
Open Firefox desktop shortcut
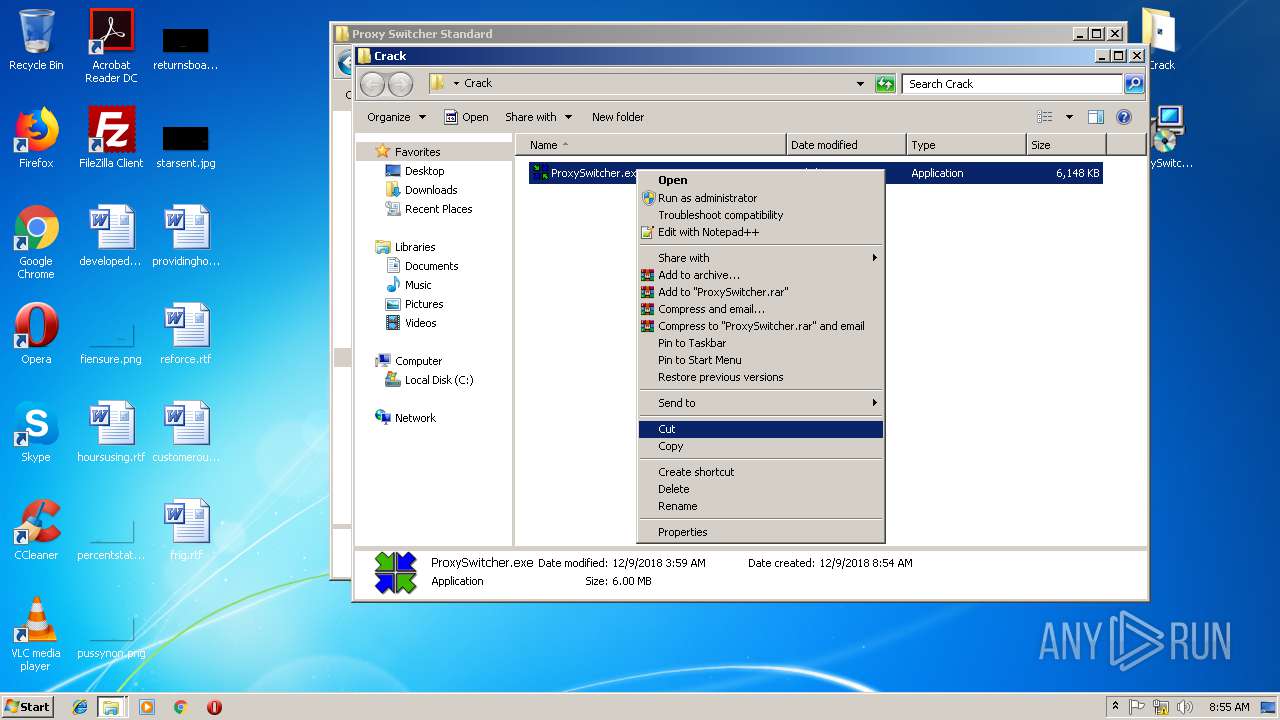pos(36,138)
